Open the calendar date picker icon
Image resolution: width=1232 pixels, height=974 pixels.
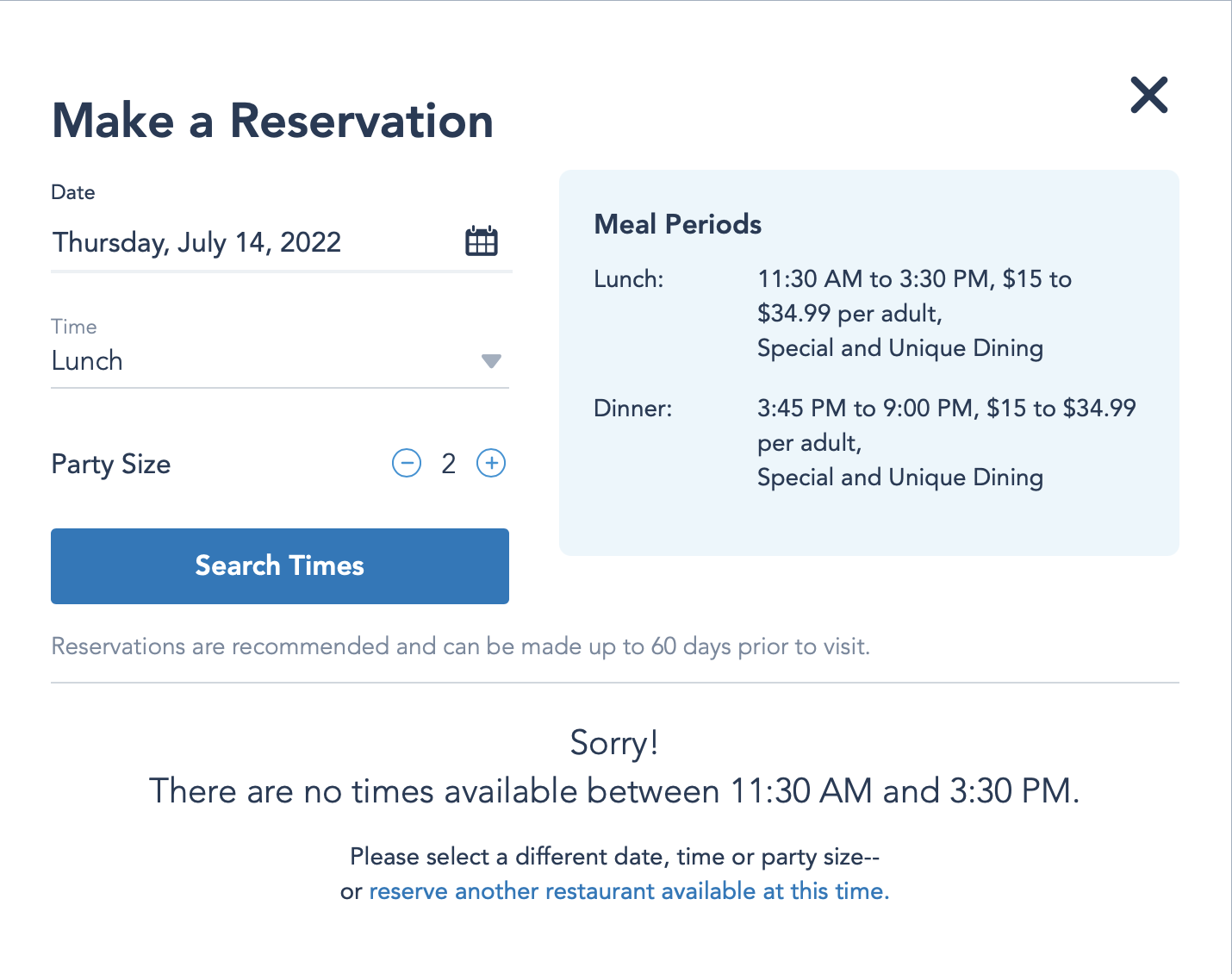click(x=482, y=241)
